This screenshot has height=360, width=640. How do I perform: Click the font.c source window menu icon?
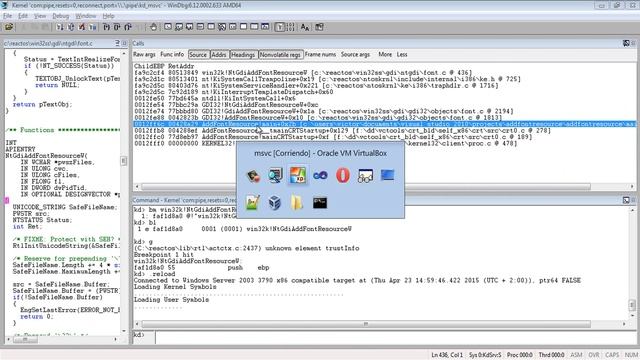(117, 43)
